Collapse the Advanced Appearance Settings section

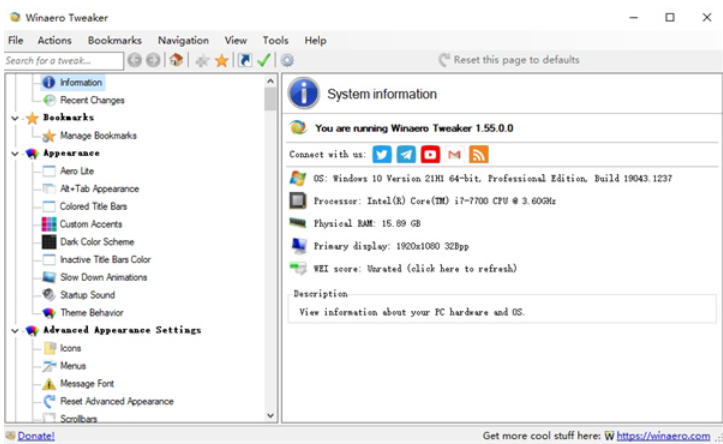tap(15, 330)
